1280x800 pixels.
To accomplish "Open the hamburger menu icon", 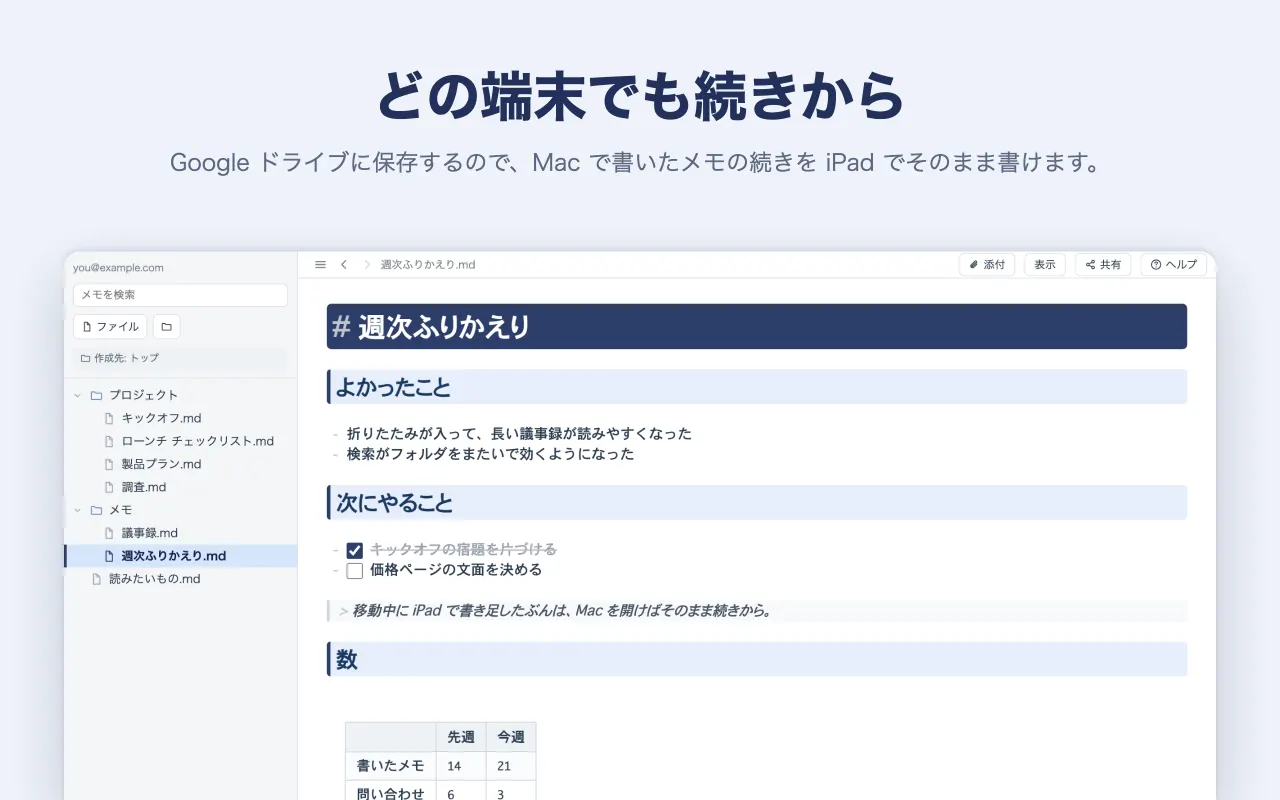I will coord(320,265).
